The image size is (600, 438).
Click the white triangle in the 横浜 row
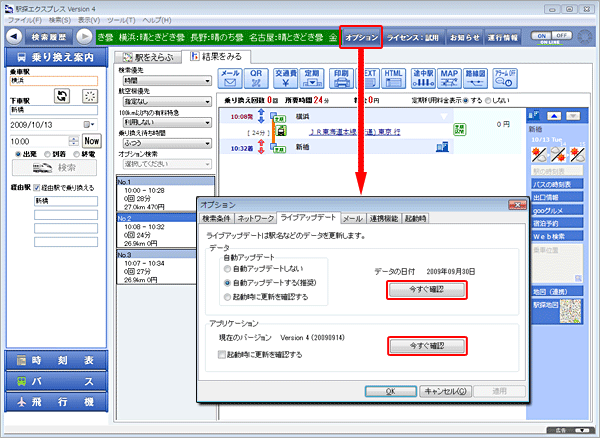pyautogui.click(x=444, y=116)
